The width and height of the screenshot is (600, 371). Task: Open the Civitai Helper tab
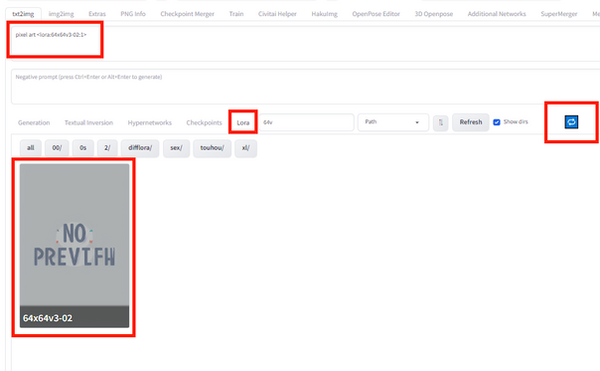(277, 14)
